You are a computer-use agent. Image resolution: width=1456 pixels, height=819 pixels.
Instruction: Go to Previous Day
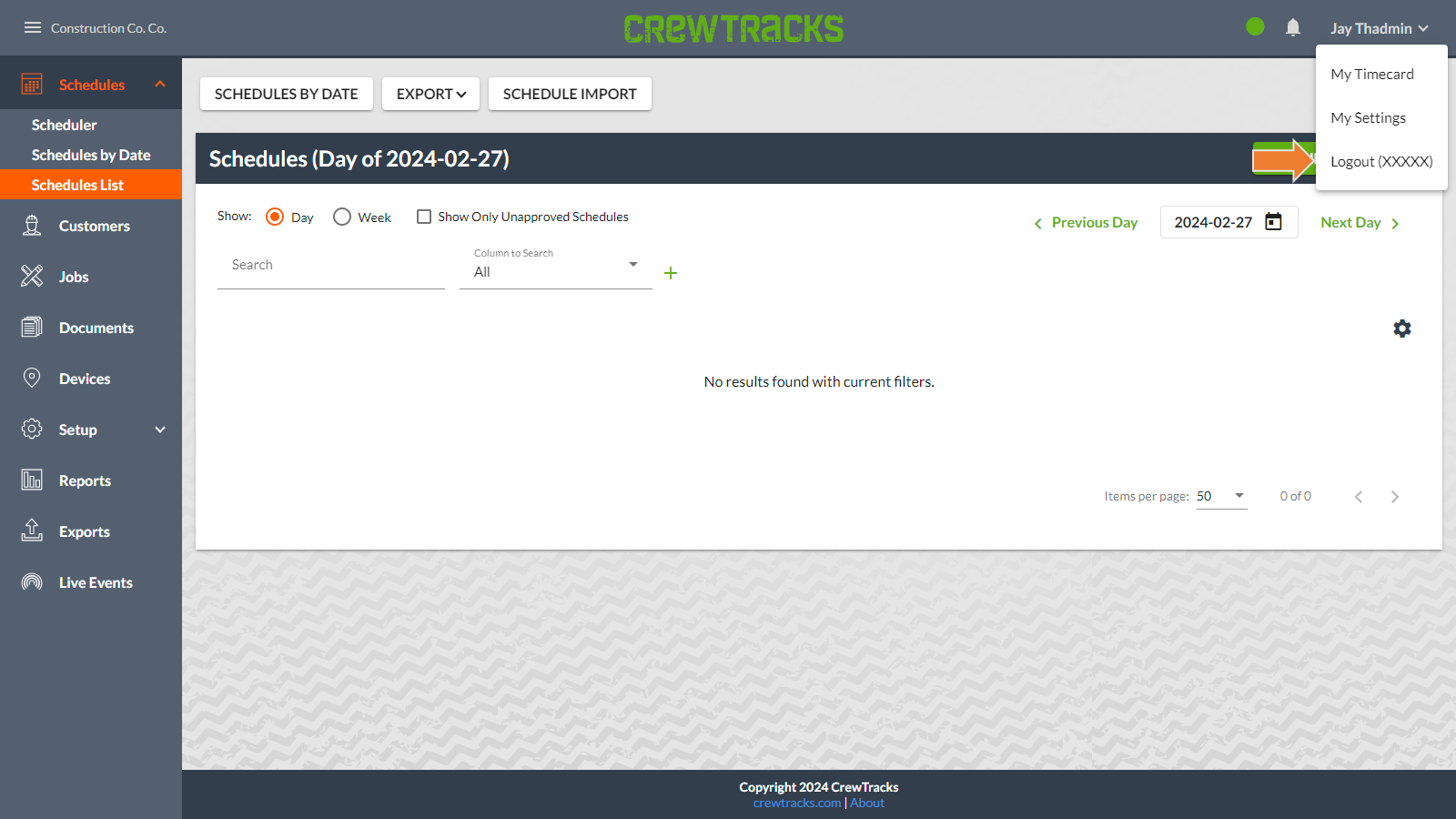1086,222
